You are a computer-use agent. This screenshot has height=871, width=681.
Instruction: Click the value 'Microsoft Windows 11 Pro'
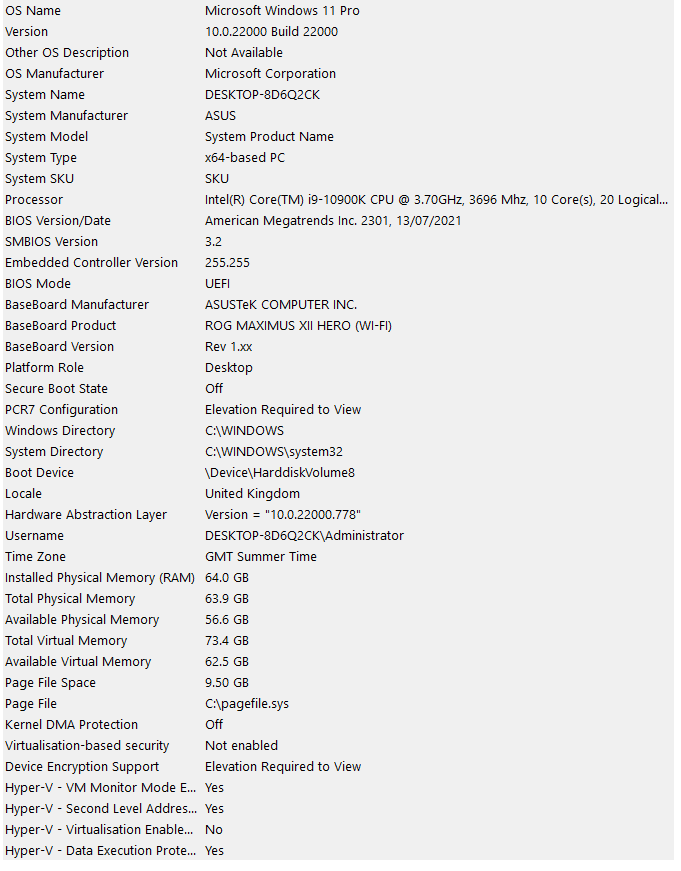click(x=282, y=11)
